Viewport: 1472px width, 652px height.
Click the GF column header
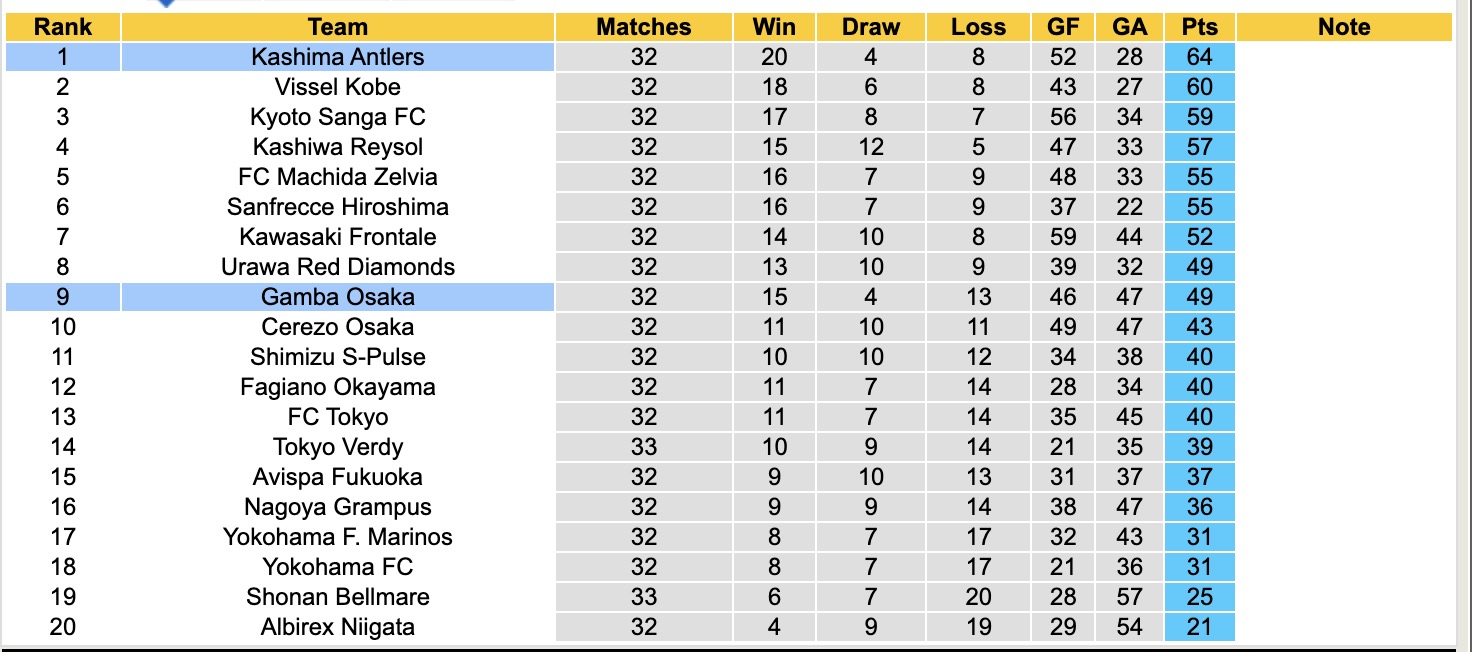1063,27
